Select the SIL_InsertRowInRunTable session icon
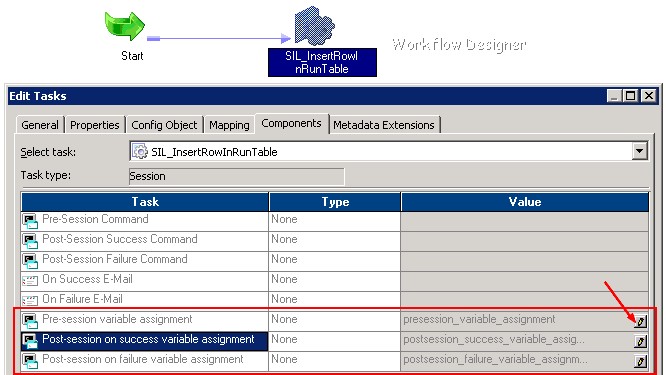Screen dimensions: 666x375 click(315, 25)
